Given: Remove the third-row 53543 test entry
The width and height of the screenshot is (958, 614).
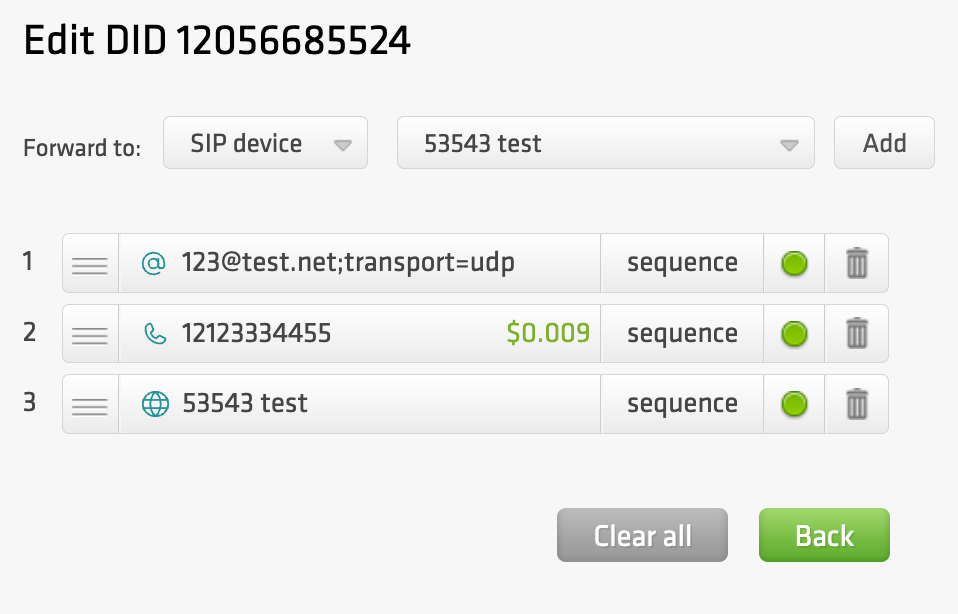Looking at the screenshot, I should coord(857,404).
